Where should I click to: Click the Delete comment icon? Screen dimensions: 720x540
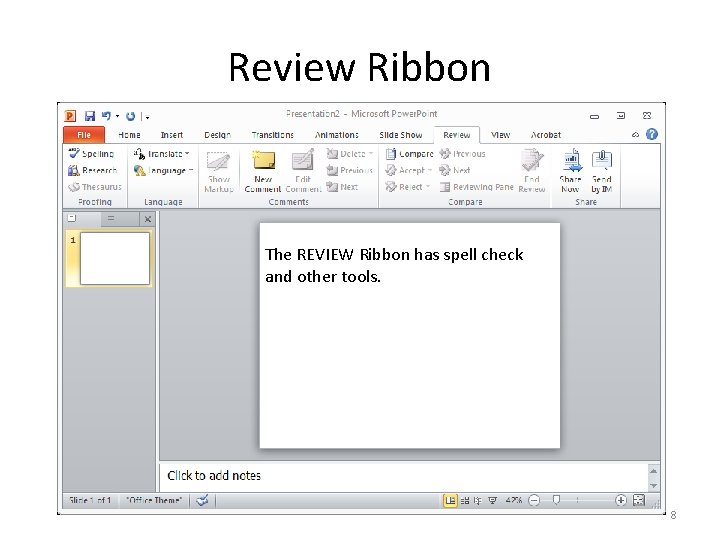click(x=332, y=153)
